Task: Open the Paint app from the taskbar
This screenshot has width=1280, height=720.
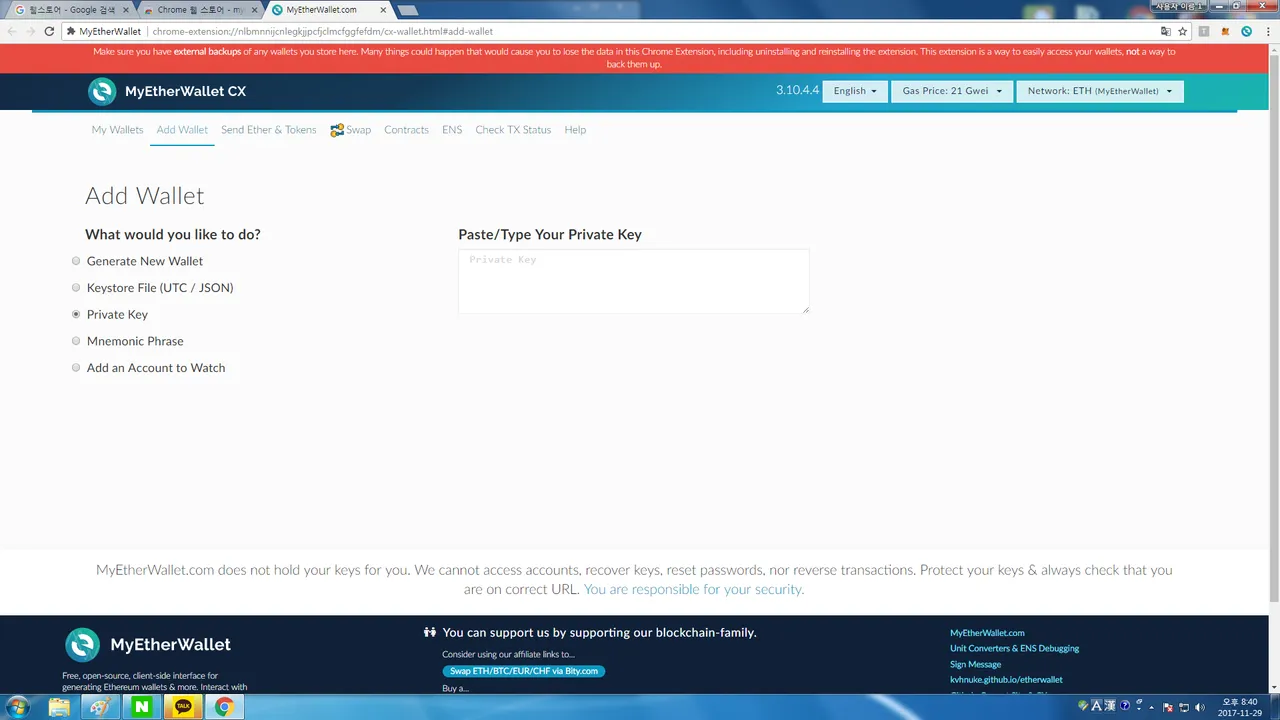Action: pyautogui.click(x=100, y=707)
